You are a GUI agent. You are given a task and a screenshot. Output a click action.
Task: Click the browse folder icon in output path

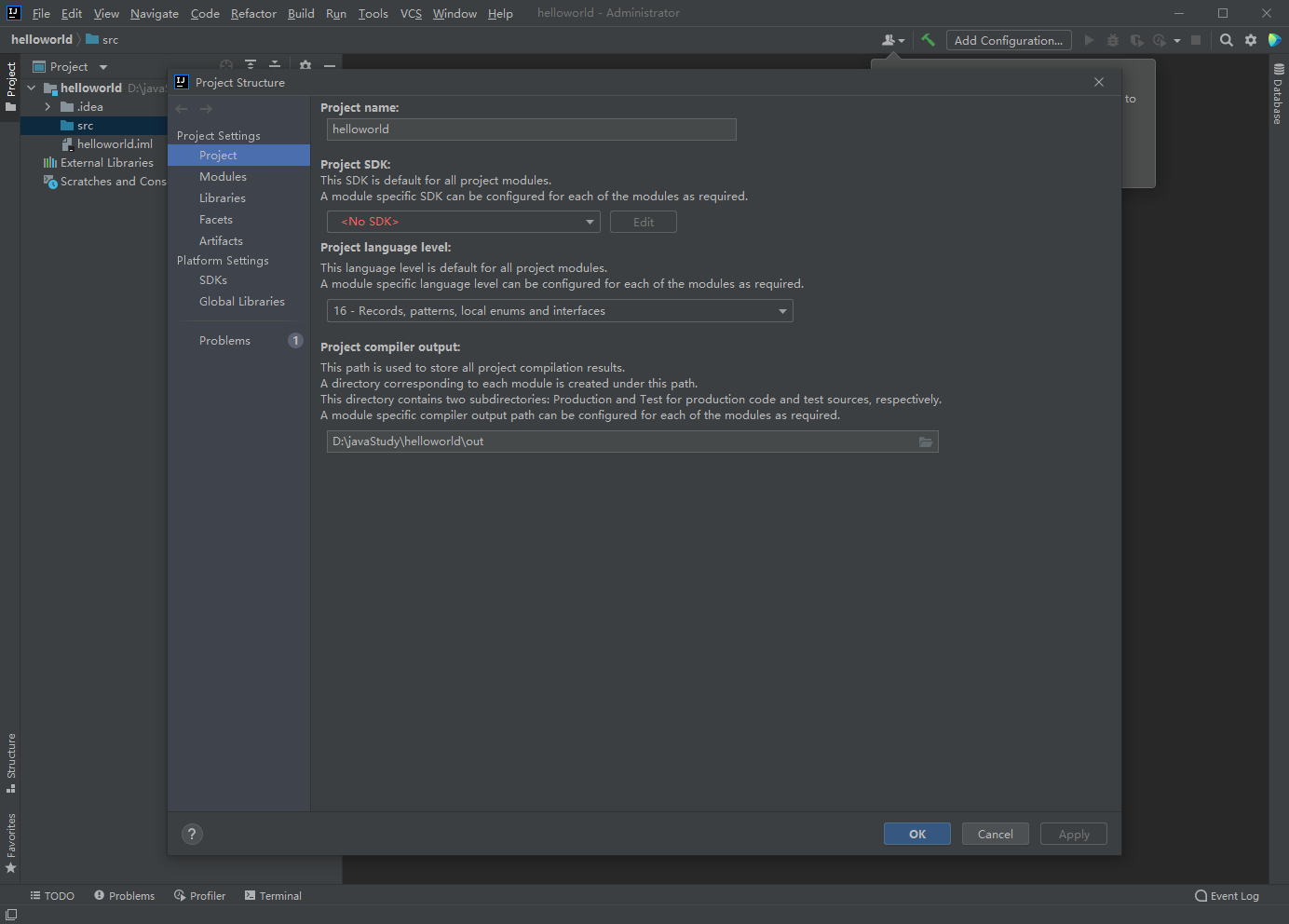926,442
